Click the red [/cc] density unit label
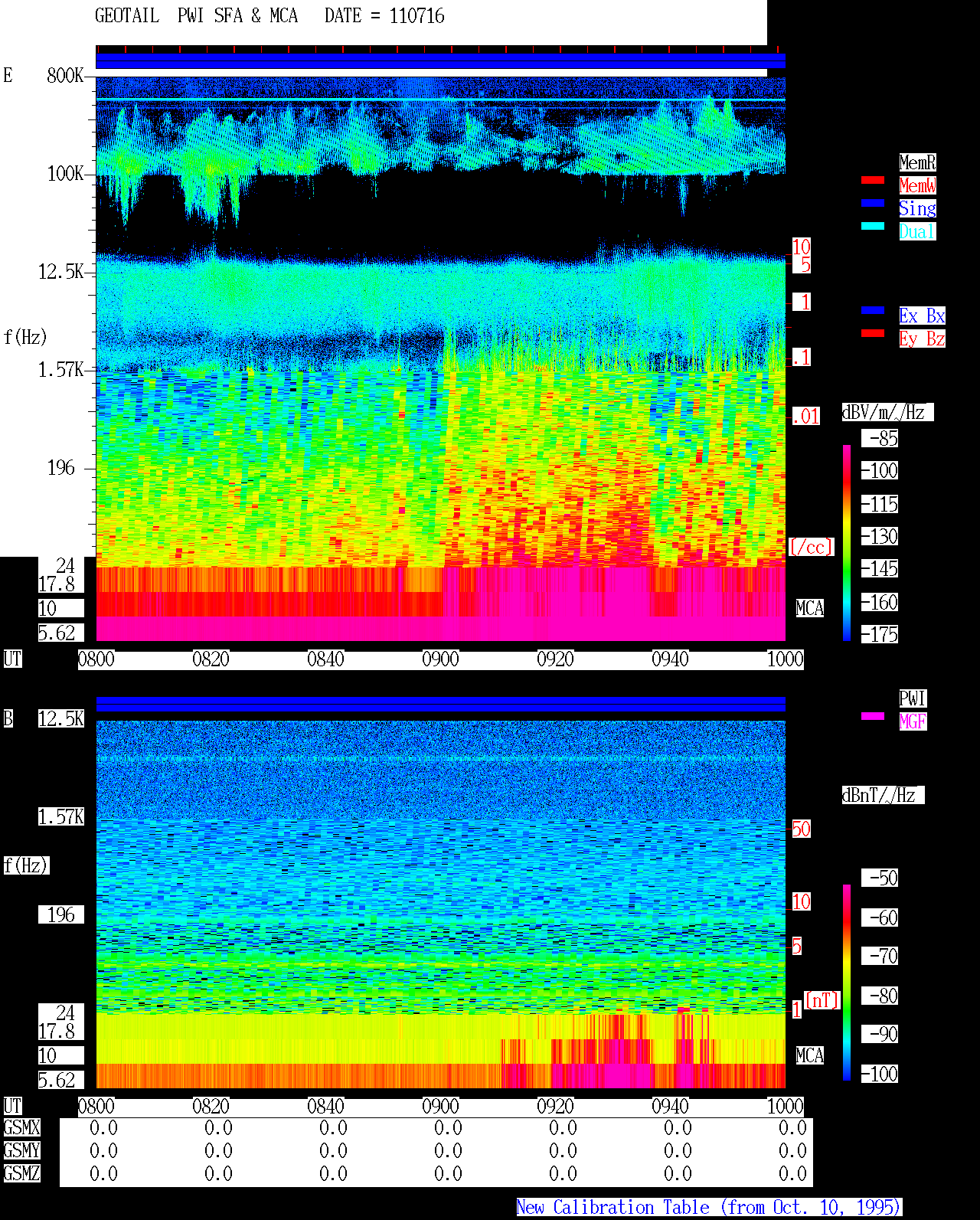This screenshot has height=1220, width=980. pyautogui.click(x=811, y=547)
